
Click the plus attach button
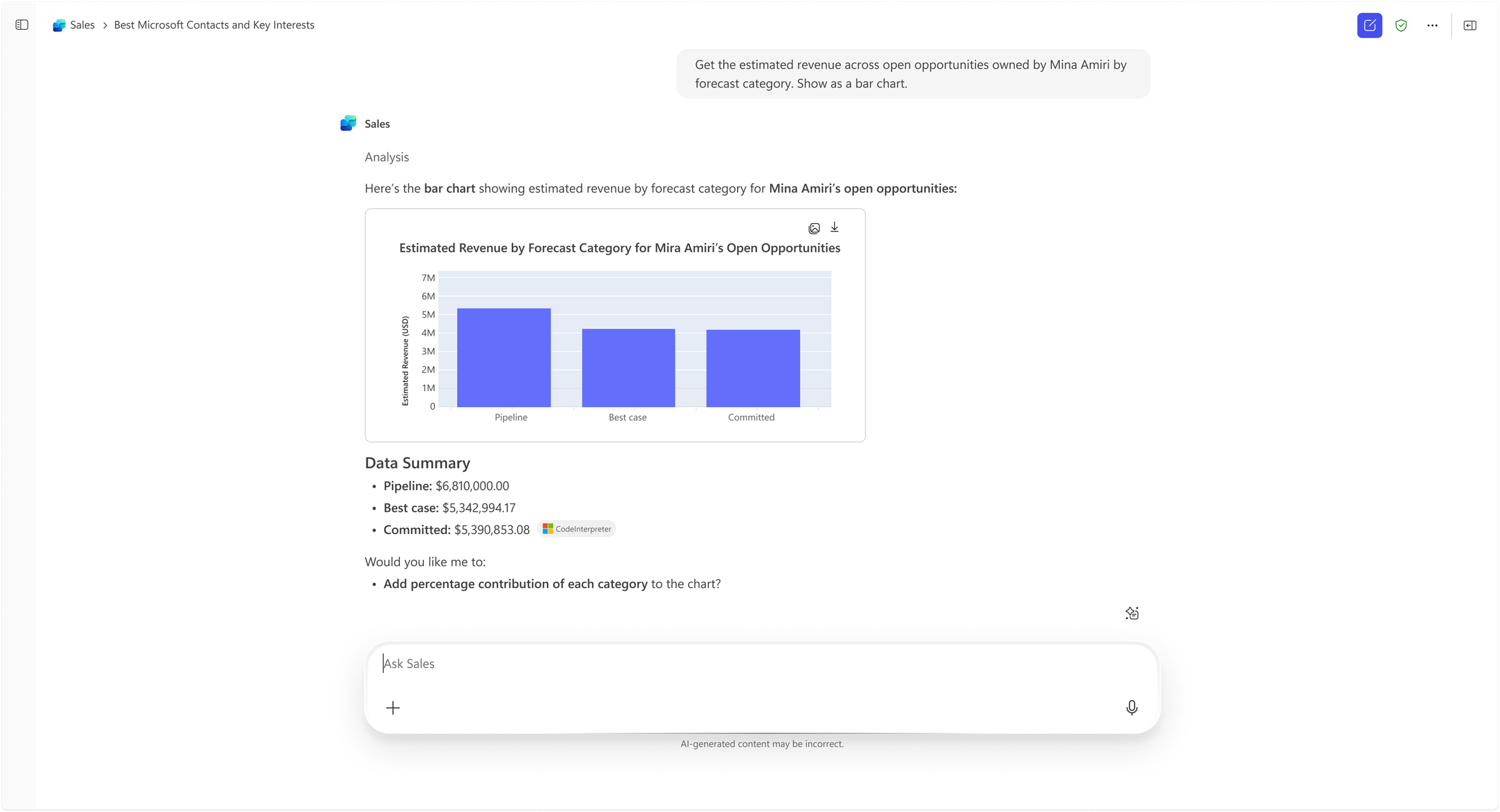[393, 708]
